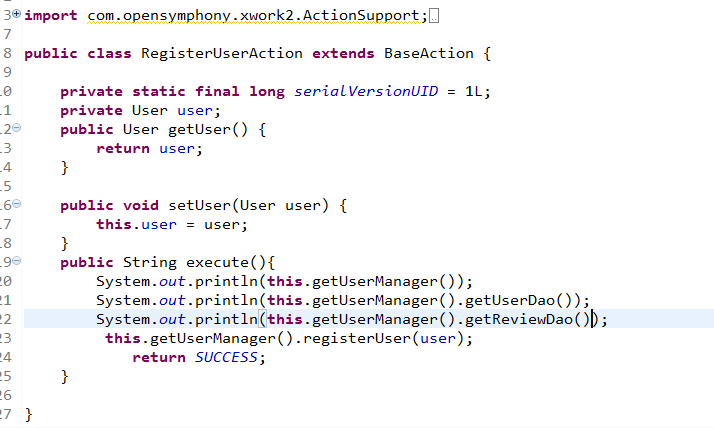Click execute() in the method declaration
Image resolution: width=714 pixels, height=428 pixels.
click(x=226, y=263)
